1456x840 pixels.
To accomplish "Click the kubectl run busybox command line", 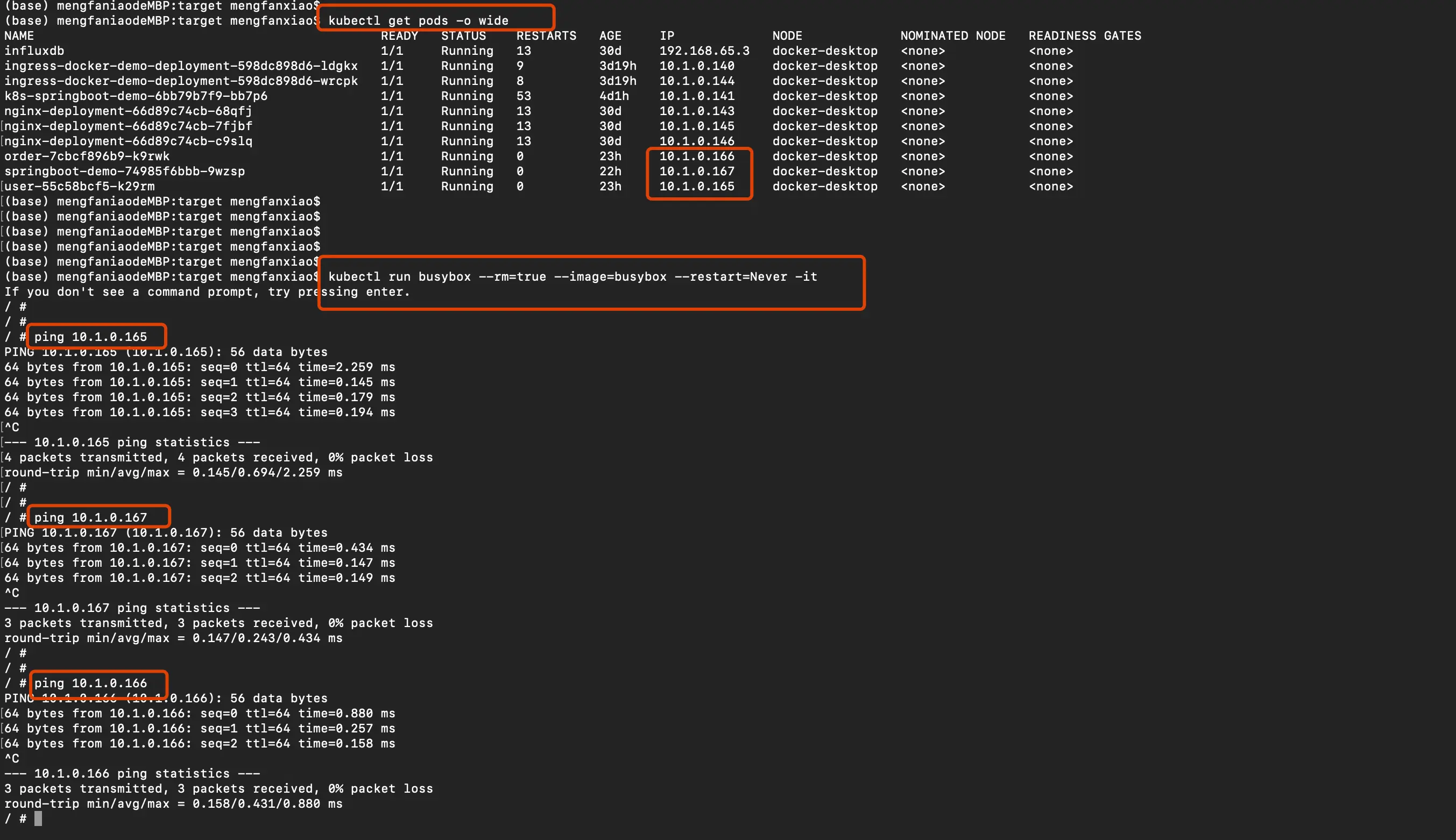I will coord(572,277).
